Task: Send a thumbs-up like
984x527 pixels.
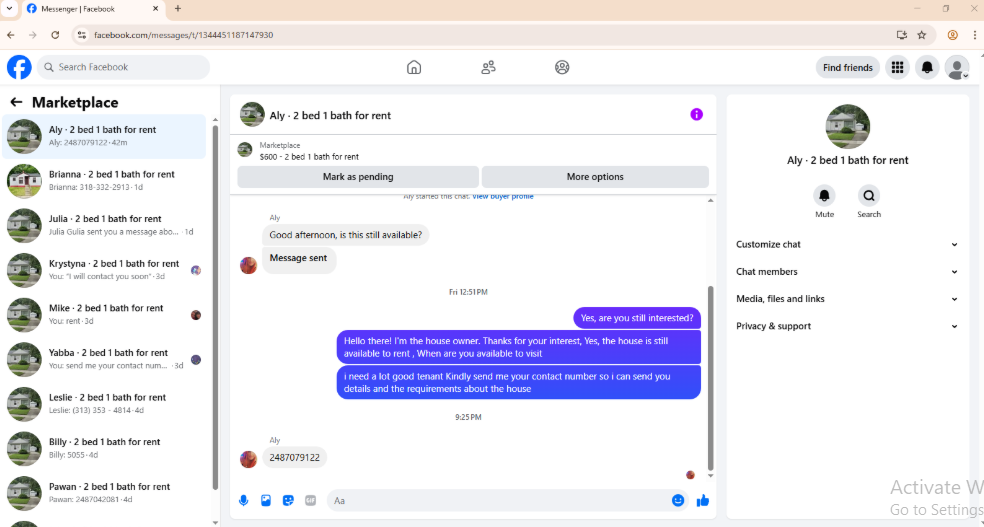Action: click(703, 501)
